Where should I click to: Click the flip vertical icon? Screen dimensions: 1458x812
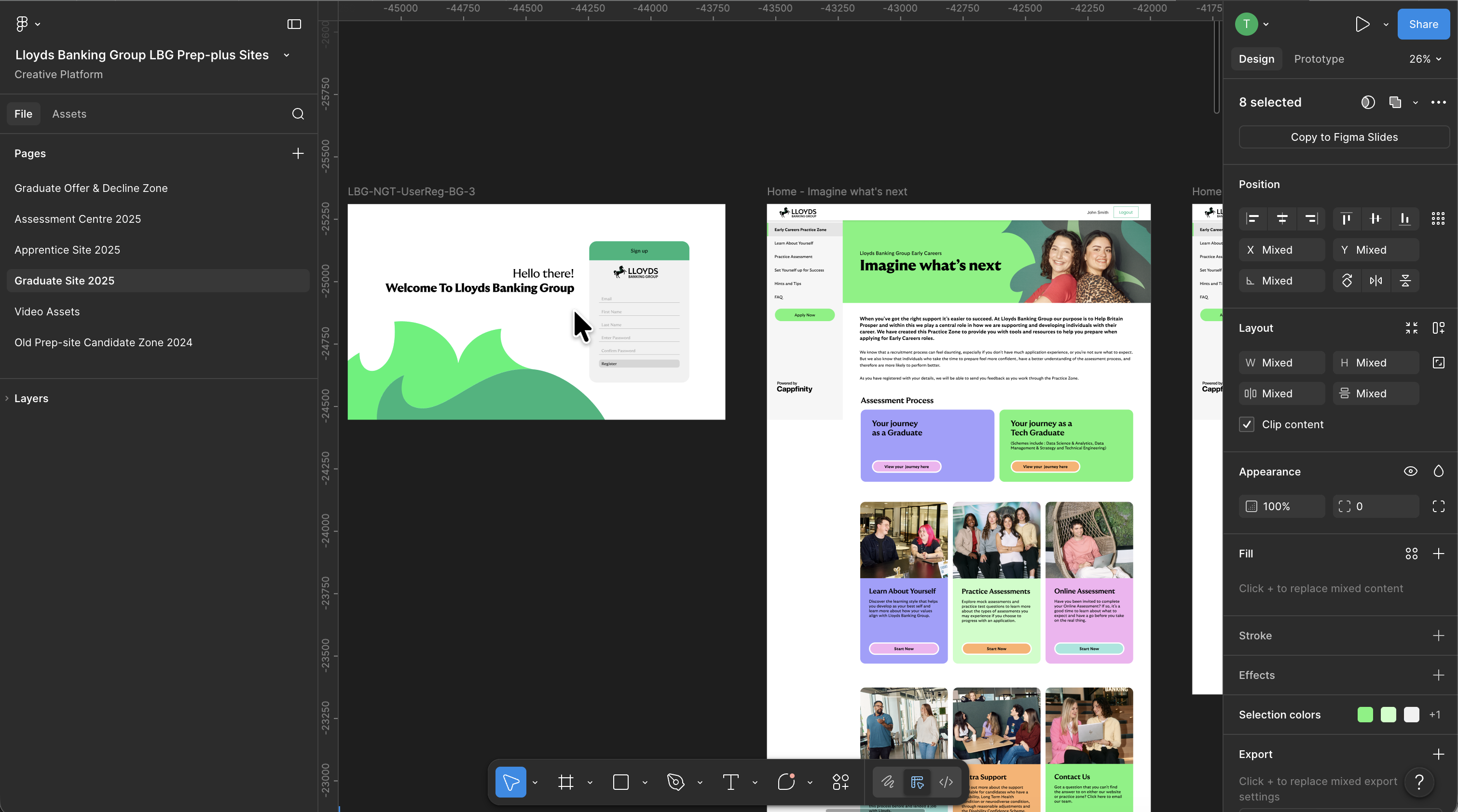(x=1405, y=281)
